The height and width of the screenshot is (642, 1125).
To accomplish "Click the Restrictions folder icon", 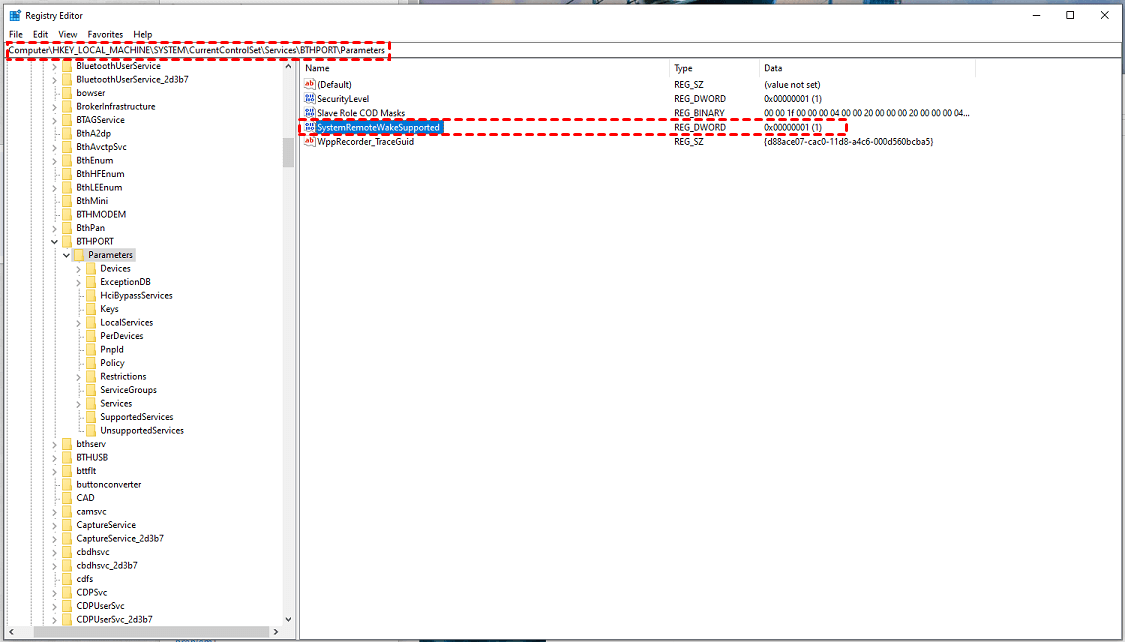I will [90, 377].
